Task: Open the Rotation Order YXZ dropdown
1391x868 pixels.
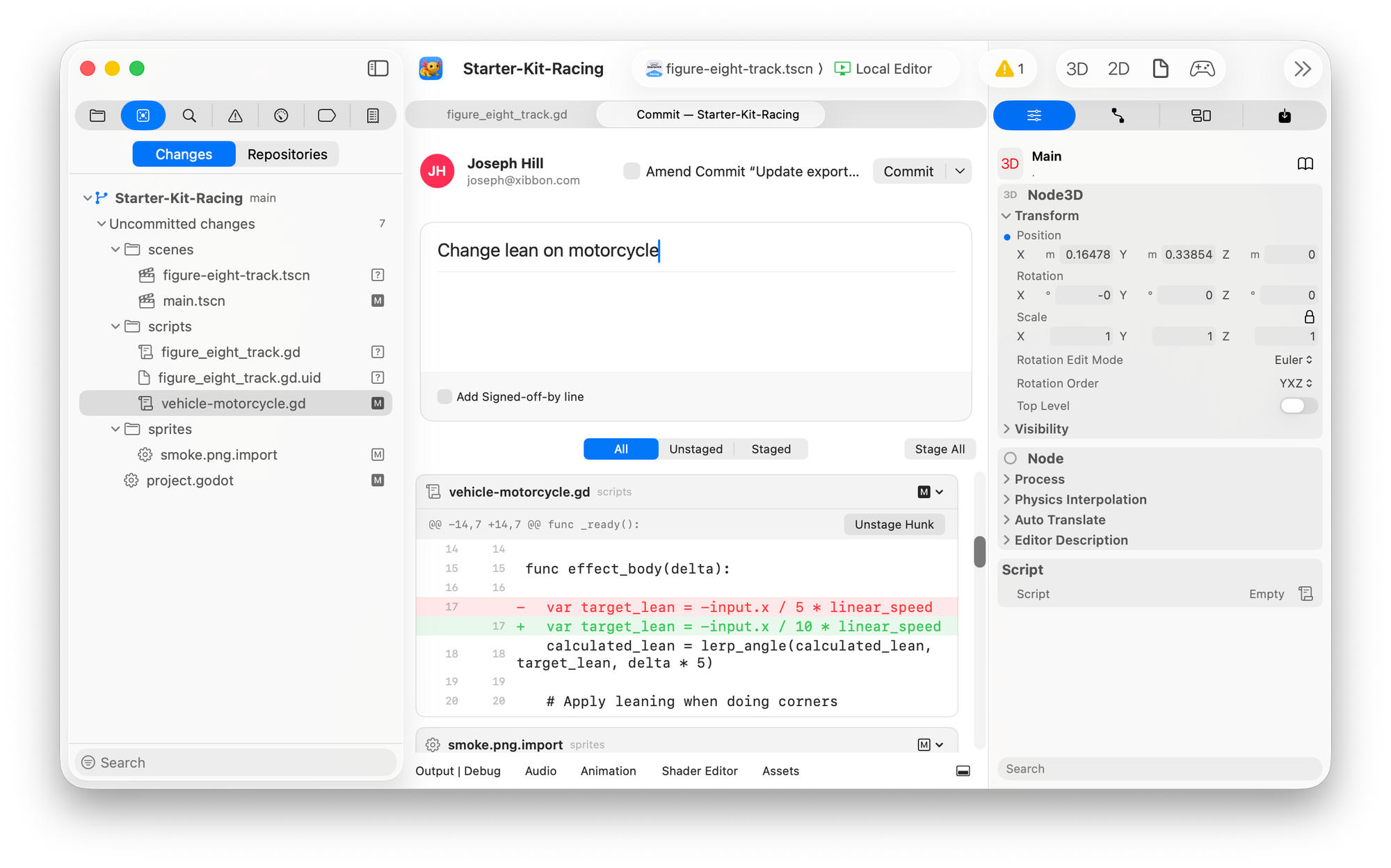Action: (1296, 383)
